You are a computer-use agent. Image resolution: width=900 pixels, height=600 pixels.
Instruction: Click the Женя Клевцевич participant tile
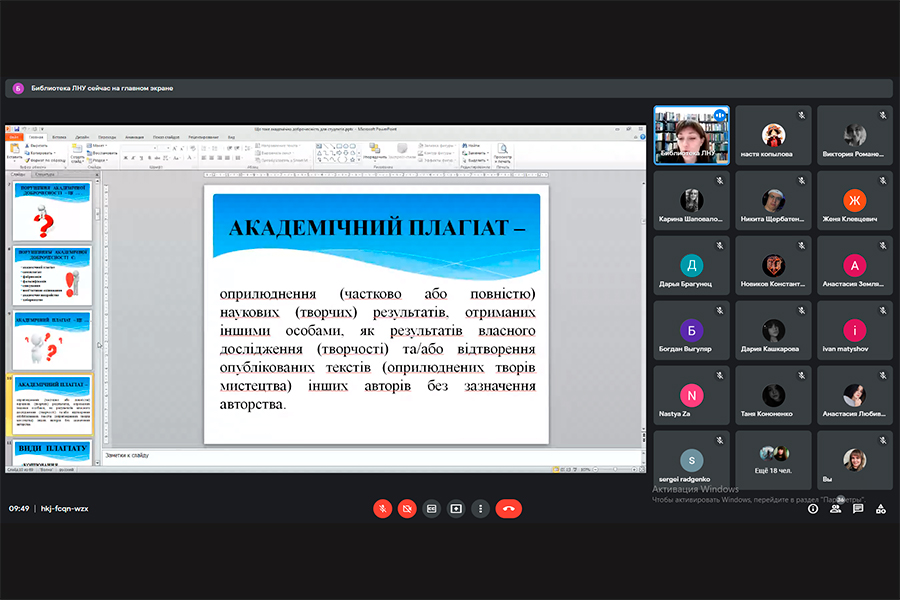[854, 200]
